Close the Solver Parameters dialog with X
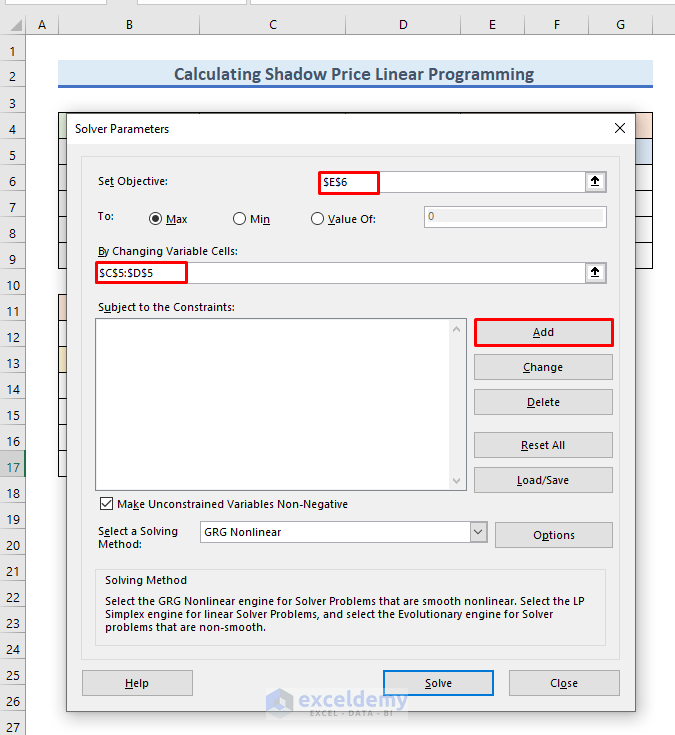Screen dimensions: 675x735 [620, 128]
